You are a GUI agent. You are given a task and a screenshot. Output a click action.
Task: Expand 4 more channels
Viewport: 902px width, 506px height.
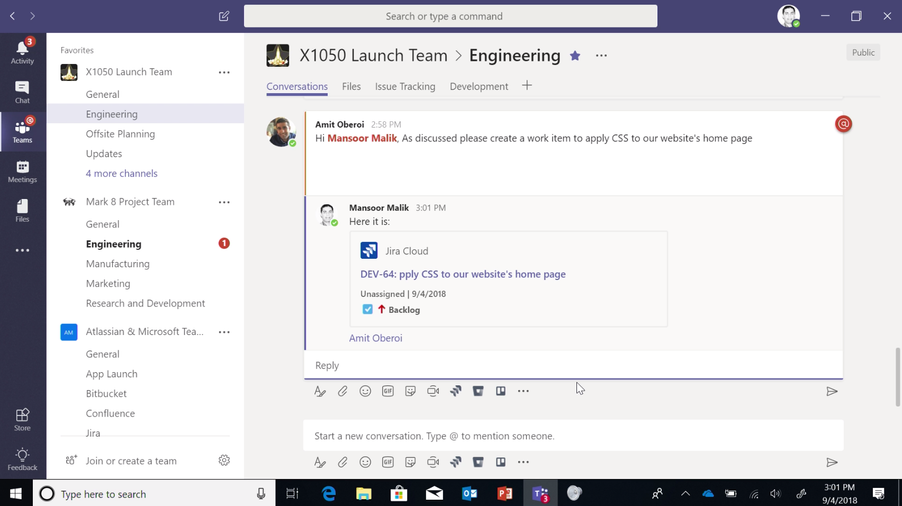tap(121, 173)
